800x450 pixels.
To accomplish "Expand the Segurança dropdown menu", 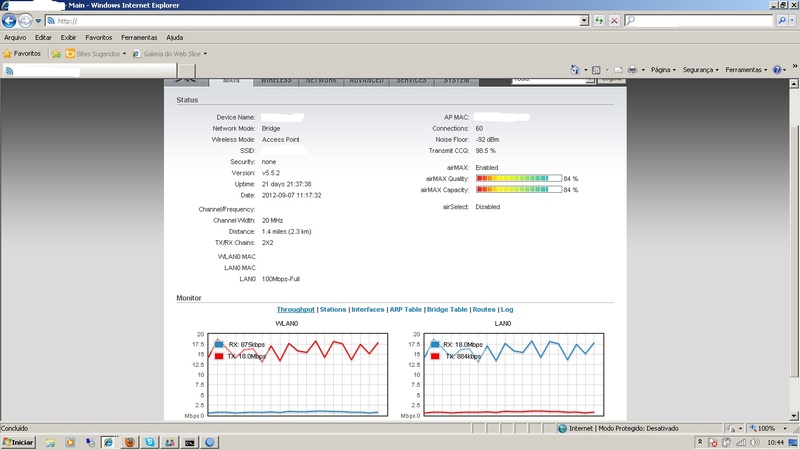I will point(700,70).
